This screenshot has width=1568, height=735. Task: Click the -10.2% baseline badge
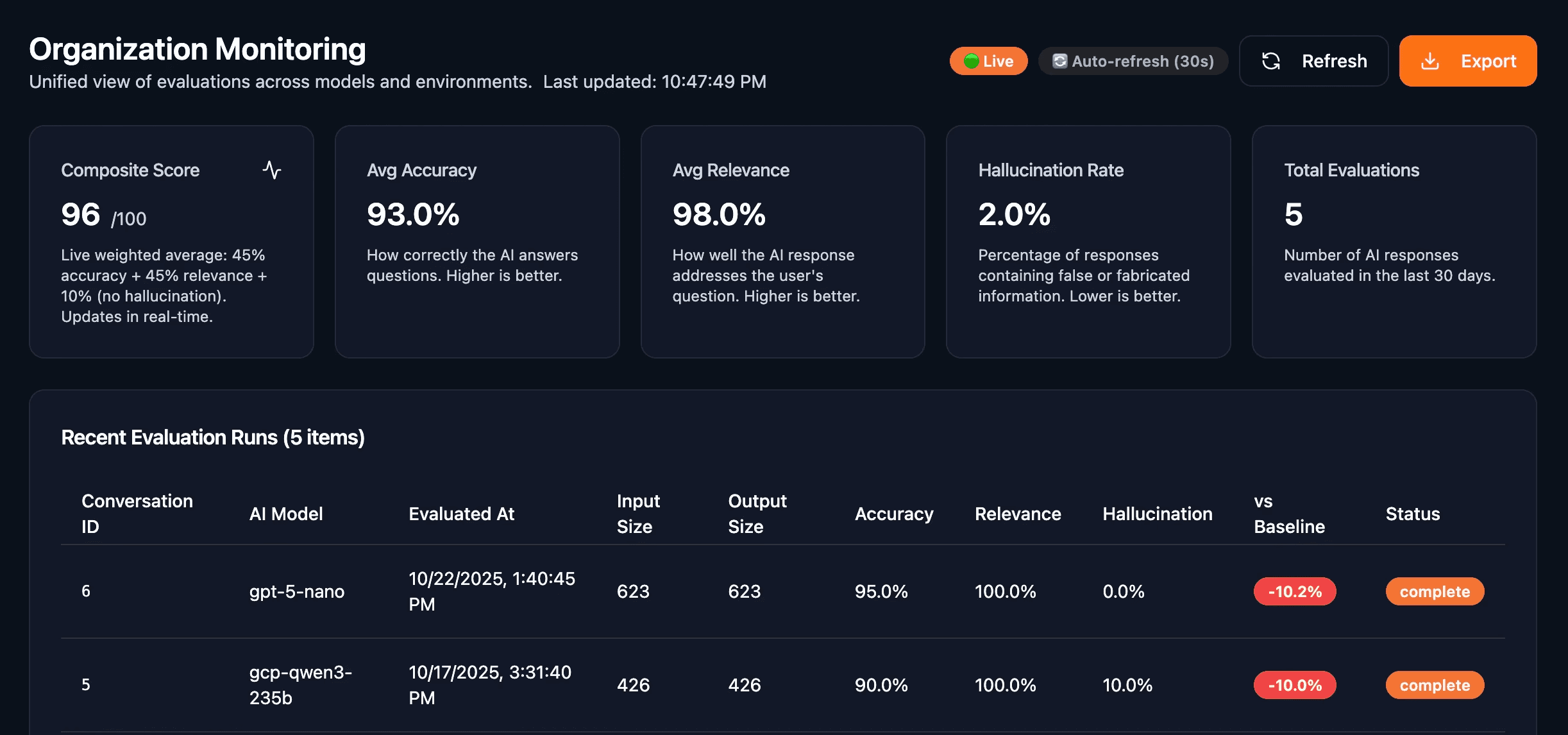1295,591
